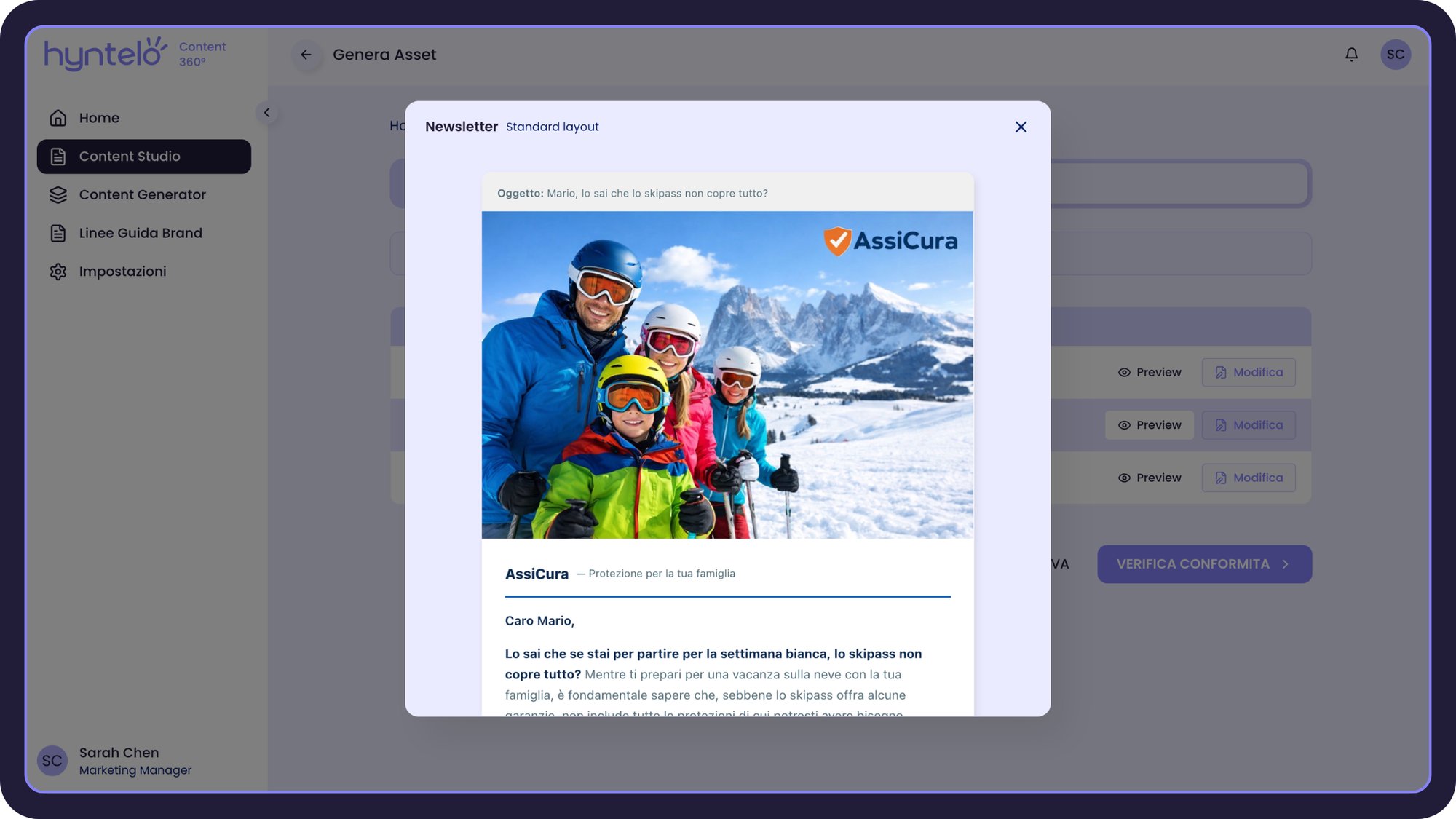Click the Sarah Chen profile at sidebar bottom
Viewport: 1456px width, 819px height.
pyautogui.click(x=116, y=761)
